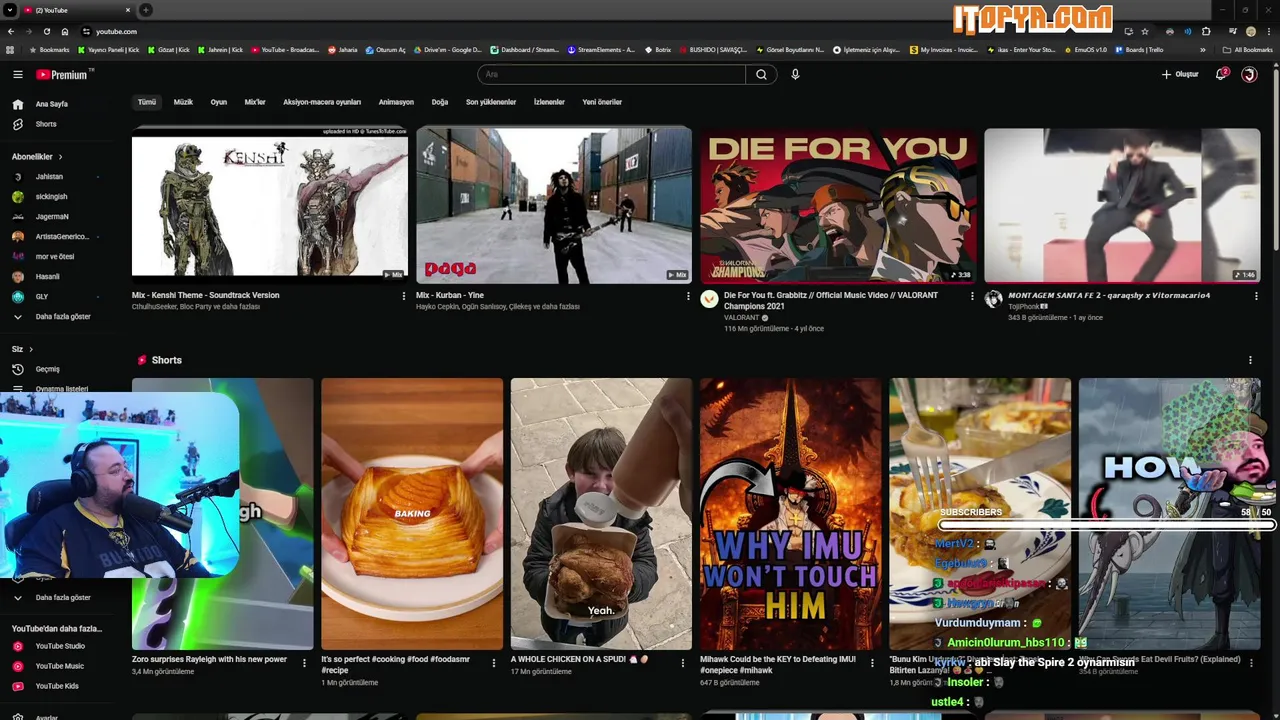Open more options for Kurban - Yine mix
Viewport: 1280px width, 720px height.
tap(688, 296)
